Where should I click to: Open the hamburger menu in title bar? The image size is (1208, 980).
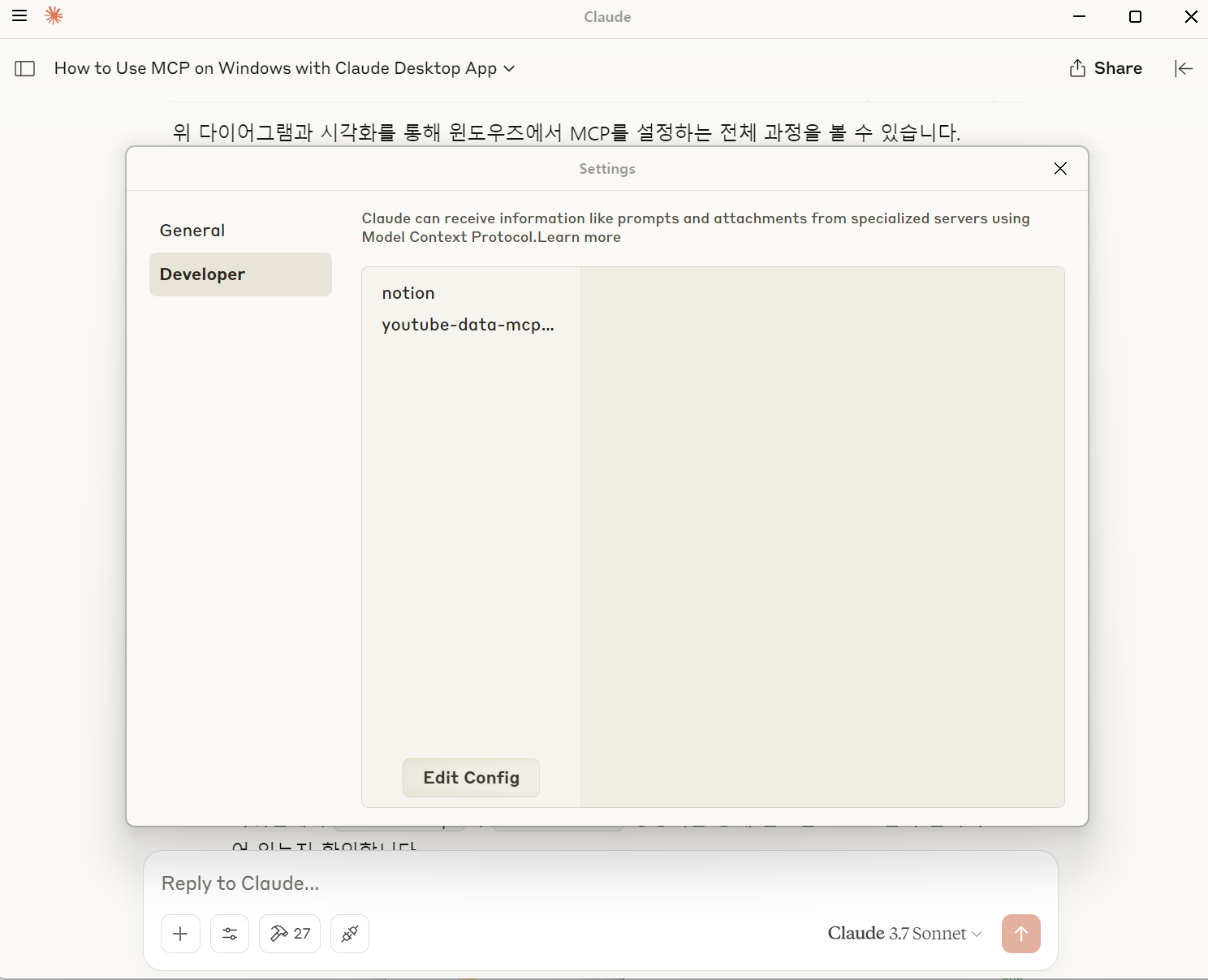[x=19, y=15]
